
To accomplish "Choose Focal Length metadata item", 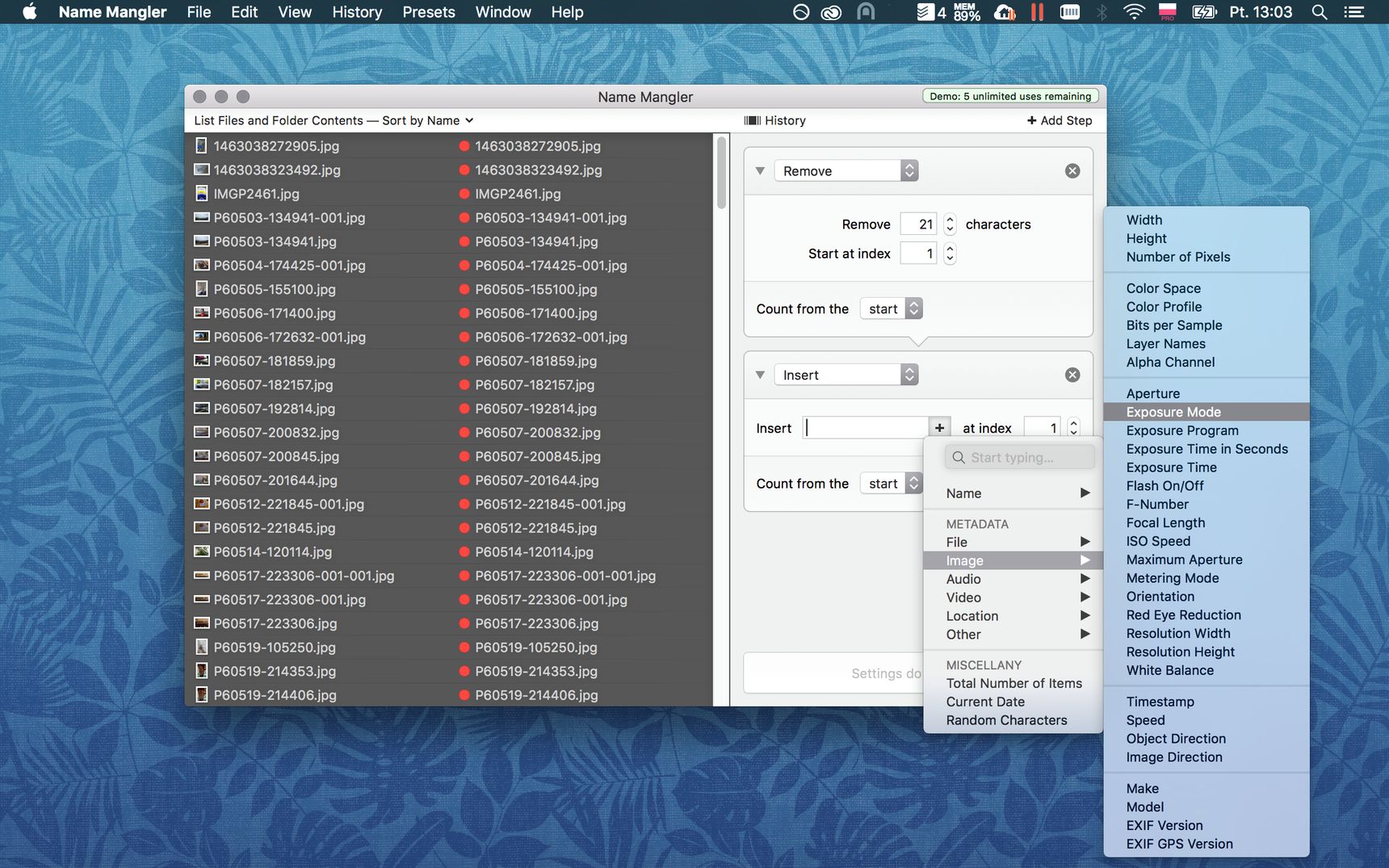I will [1206, 523].
